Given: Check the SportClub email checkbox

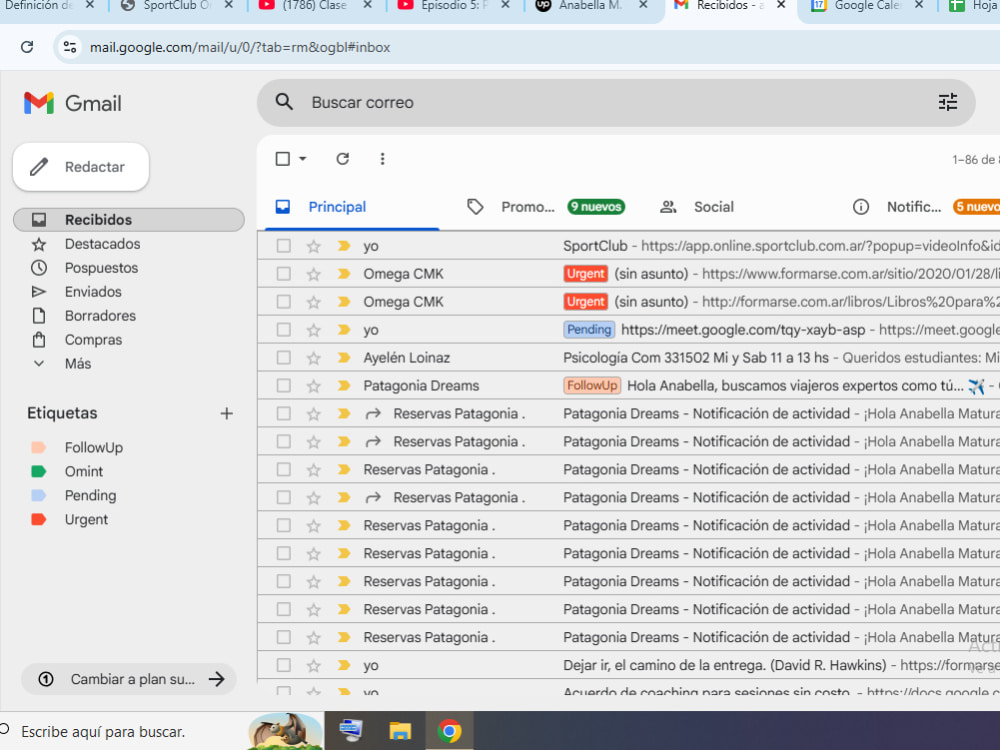Looking at the screenshot, I should 283,246.
